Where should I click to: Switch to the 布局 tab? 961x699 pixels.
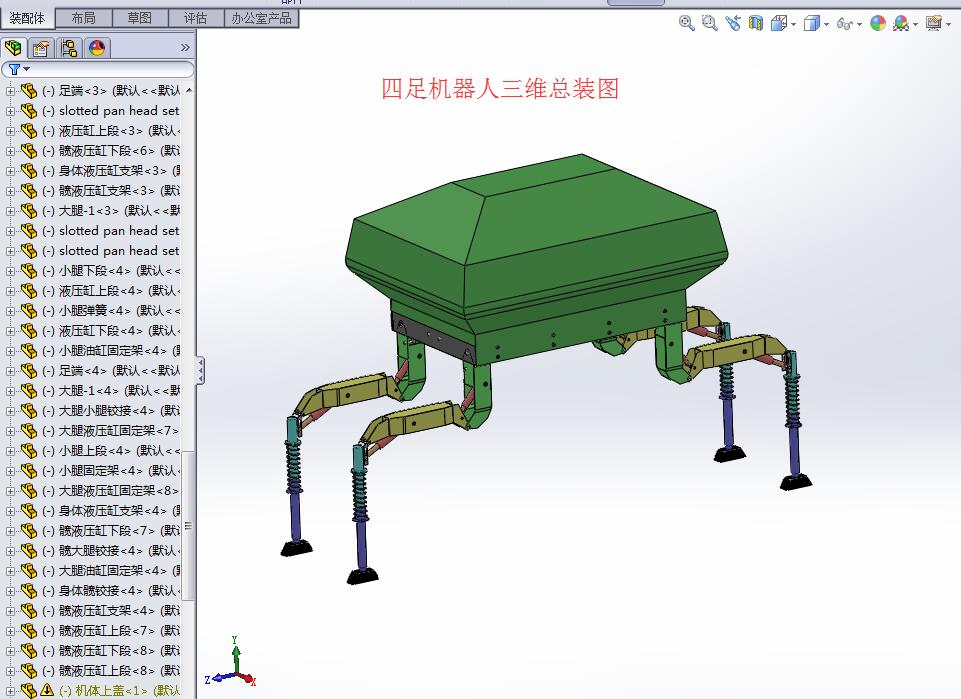click(x=83, y=18)
